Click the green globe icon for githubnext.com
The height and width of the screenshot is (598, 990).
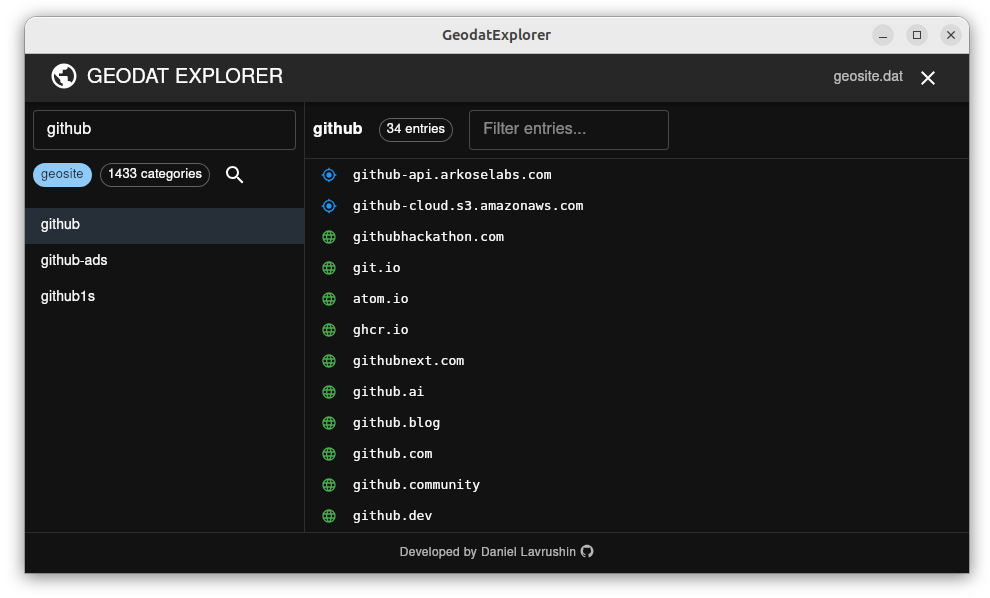pos(329,361)
